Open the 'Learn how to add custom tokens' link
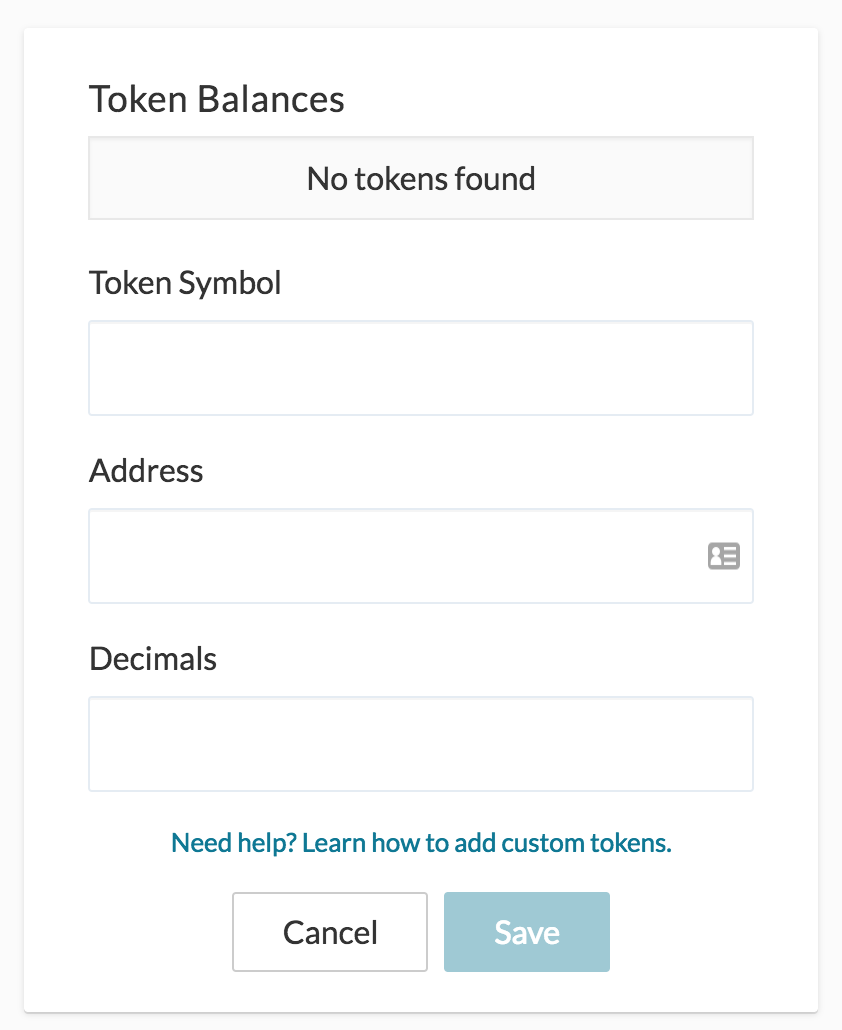842x1030 pixels. pos(486,842)
